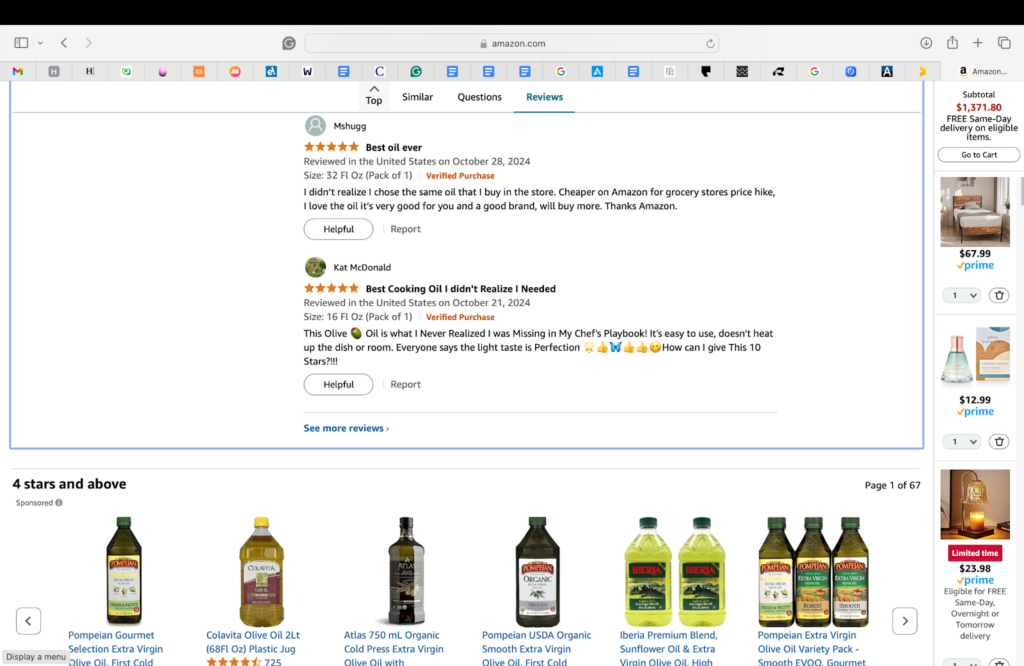Image resolution: width=1024 pixels, height=666 pixels.
Task: Expand the sidebar options chevron
Action: tap(40, 43)
